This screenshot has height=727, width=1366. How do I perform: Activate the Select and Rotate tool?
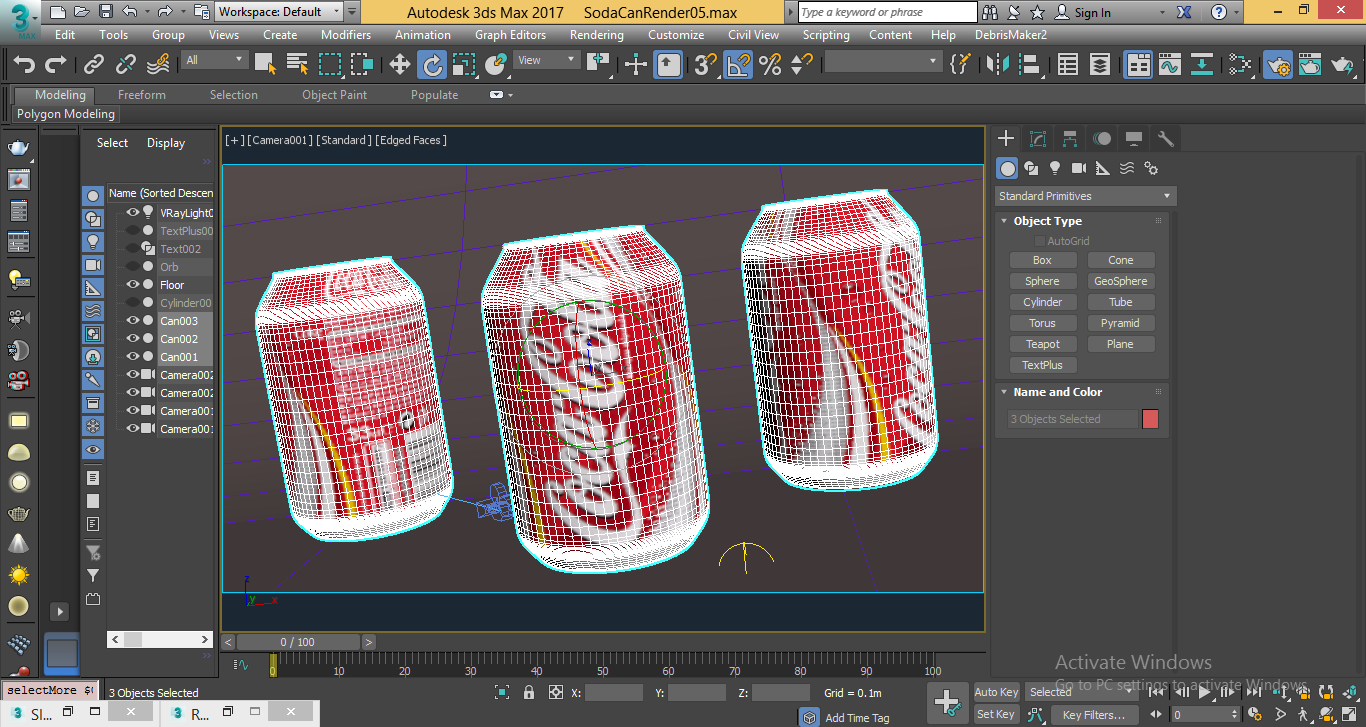(x=432, y=65)
